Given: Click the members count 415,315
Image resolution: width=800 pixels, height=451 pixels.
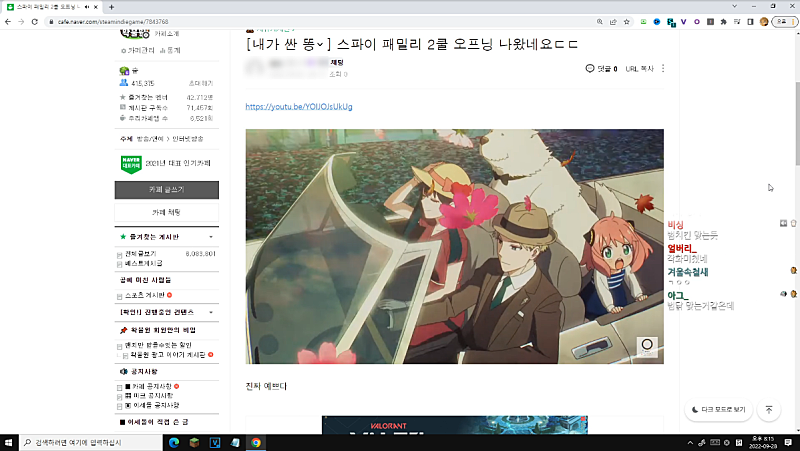Looking at the screenshot, I should coord(142,83).
